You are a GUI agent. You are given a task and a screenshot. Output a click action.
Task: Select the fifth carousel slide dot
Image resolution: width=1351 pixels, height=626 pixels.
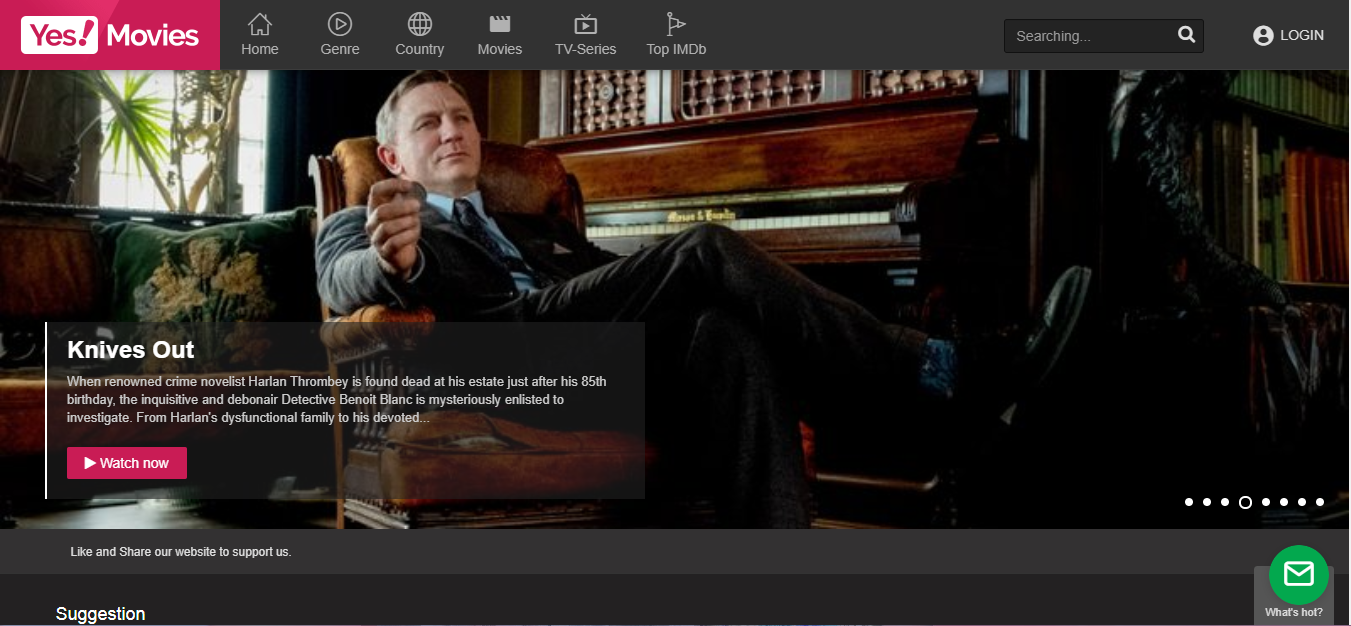[1266, 502]
